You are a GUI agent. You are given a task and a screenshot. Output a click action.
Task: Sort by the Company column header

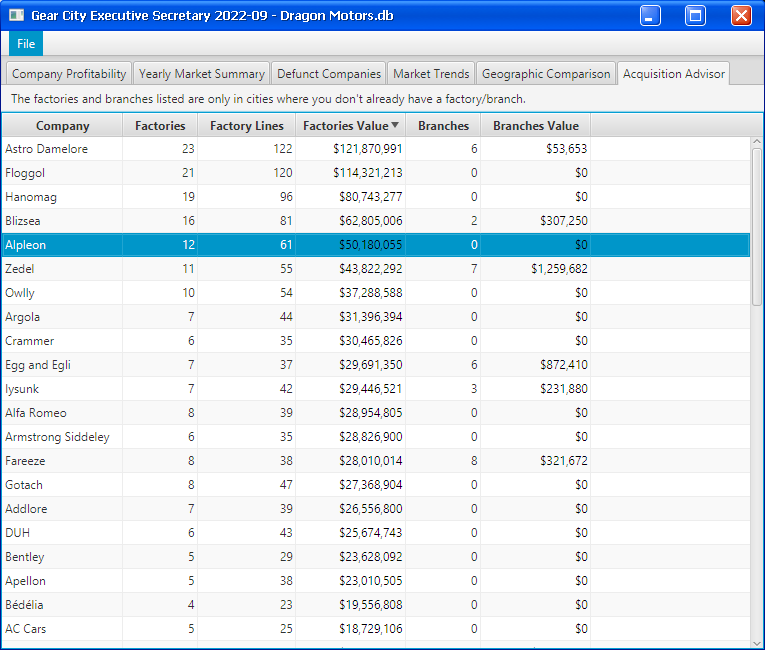[62, 125]
